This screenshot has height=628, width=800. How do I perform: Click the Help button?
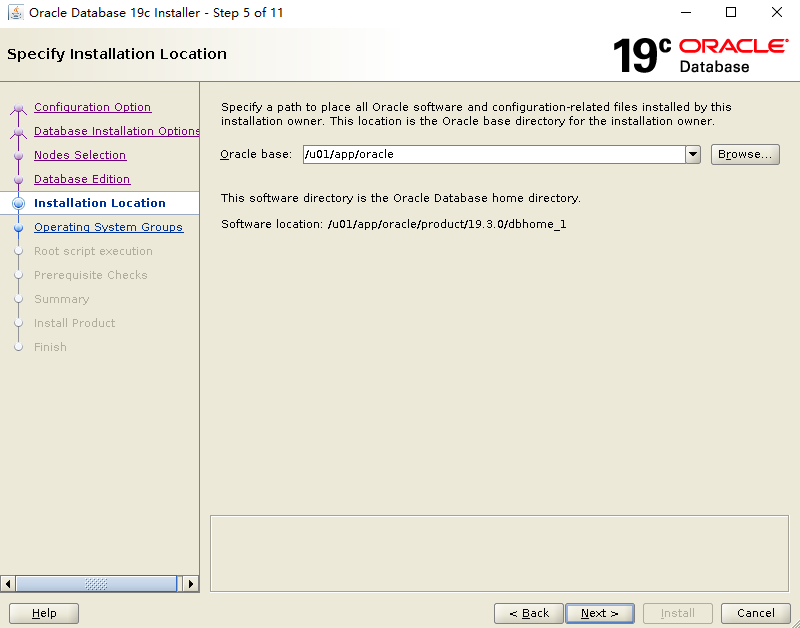(43, 613)
